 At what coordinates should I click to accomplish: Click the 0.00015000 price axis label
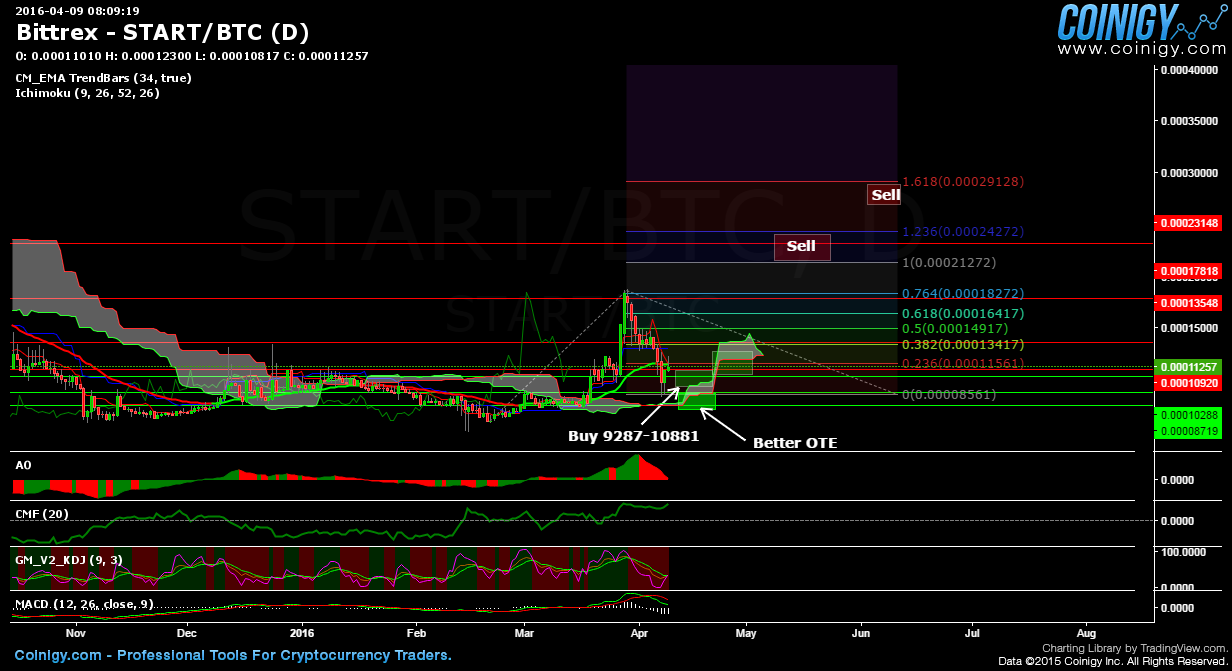click(1190, 328)
